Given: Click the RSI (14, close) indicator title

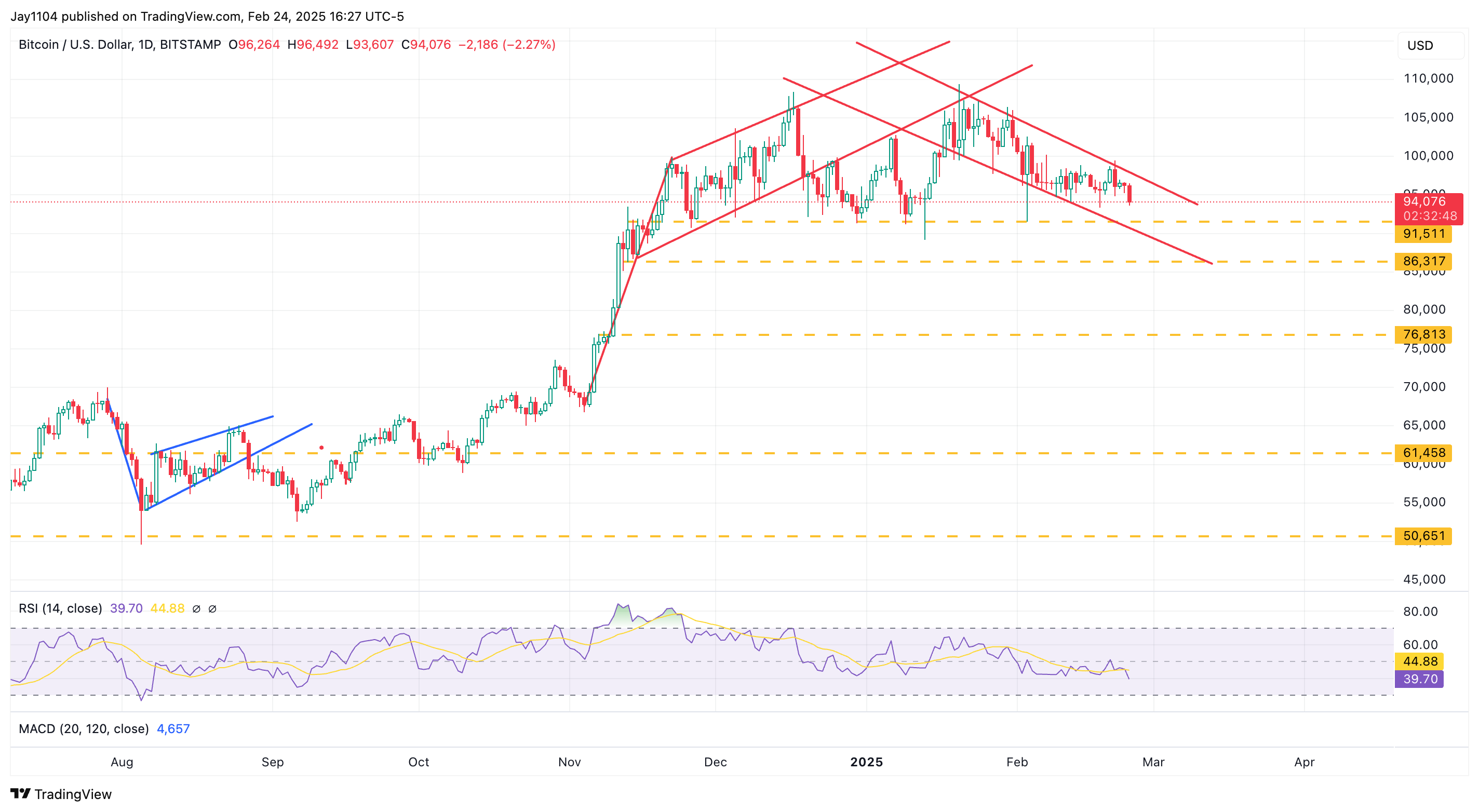Looking at the screenshot, I should point(60,608).
